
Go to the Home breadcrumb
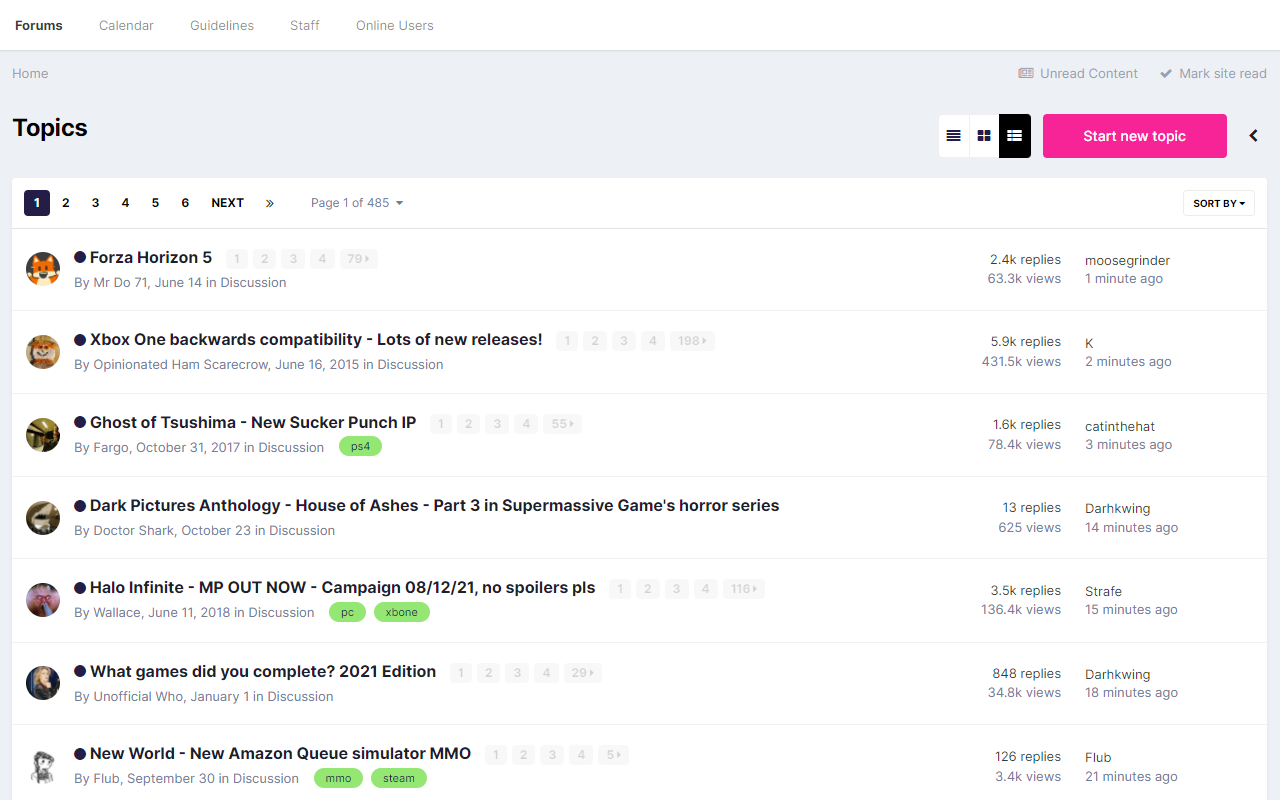point(30,73)
